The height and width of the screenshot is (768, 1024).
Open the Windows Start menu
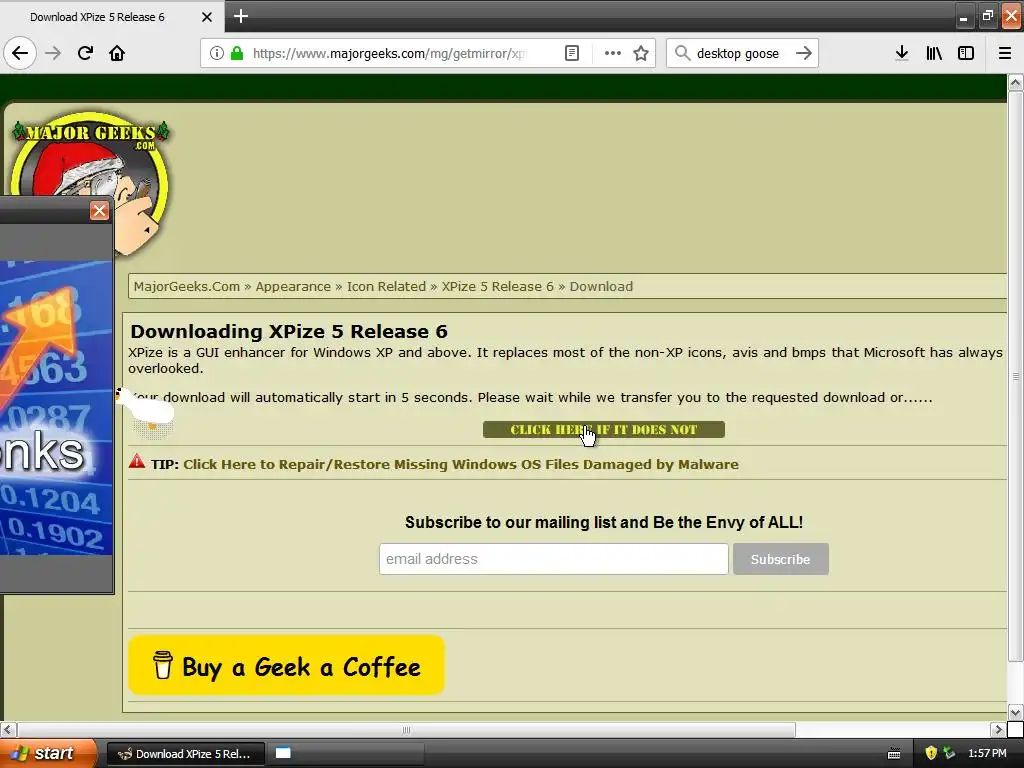pyautogui.click(x=48, y=753)
